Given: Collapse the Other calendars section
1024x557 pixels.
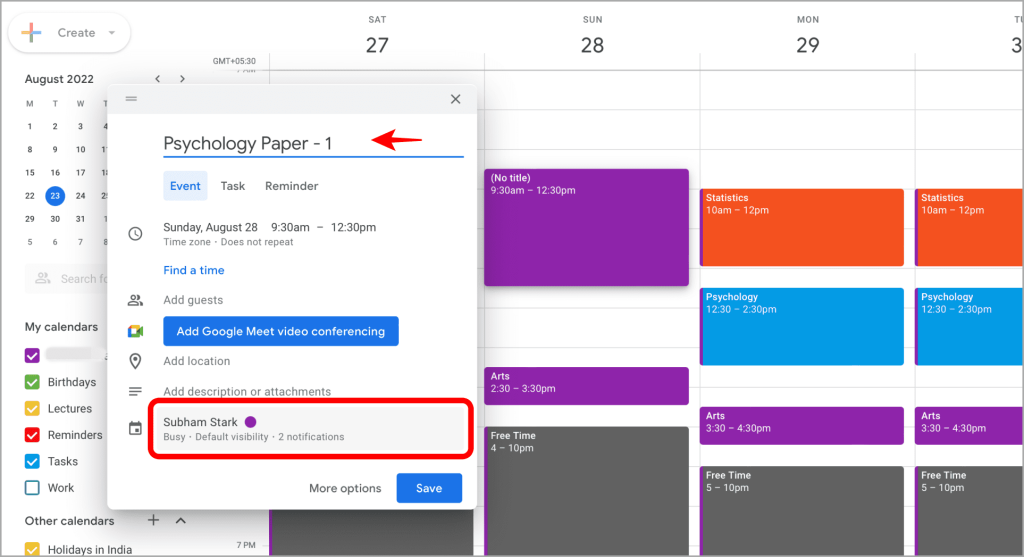Looking at the screenshot, I should tap(181, 520).
